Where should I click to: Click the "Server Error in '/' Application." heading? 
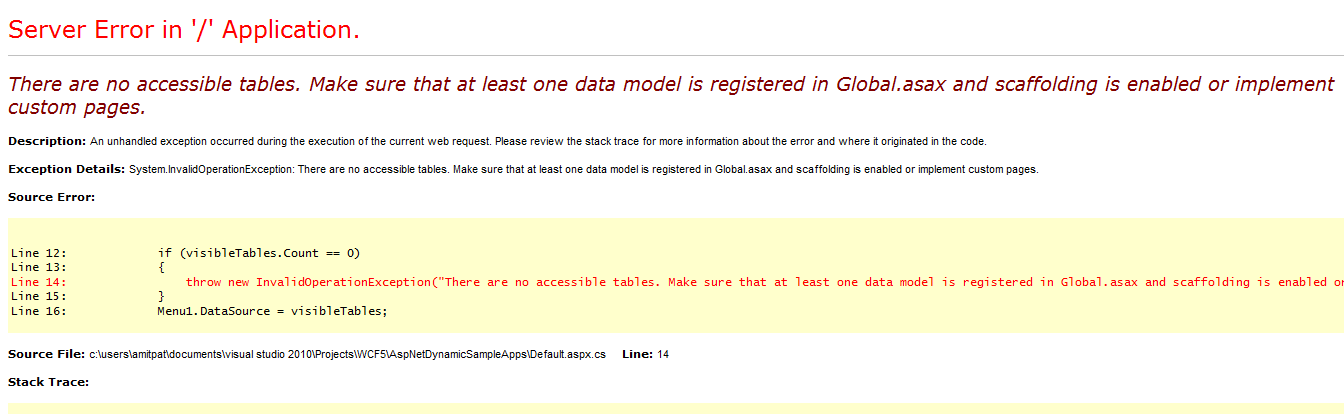tap(184, 30)
